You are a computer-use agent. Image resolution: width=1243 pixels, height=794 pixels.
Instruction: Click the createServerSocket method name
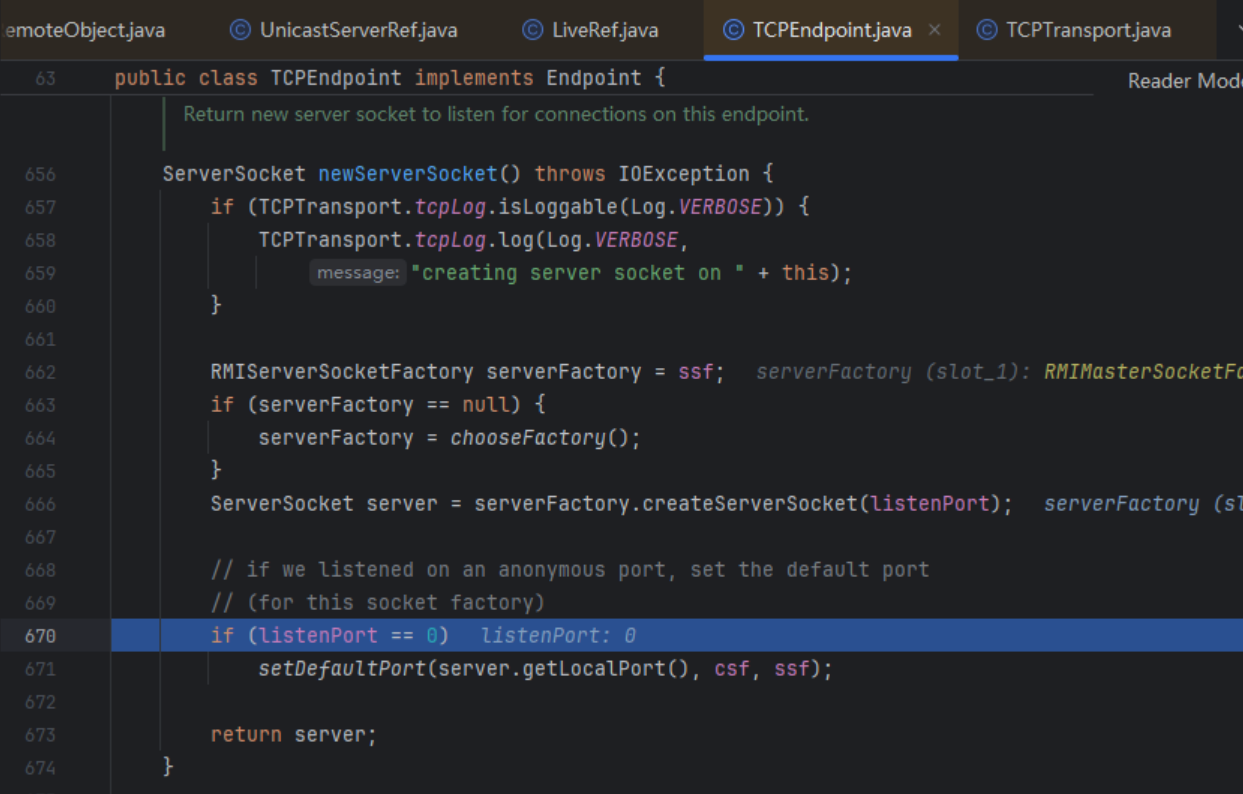(x=750, y=504)
